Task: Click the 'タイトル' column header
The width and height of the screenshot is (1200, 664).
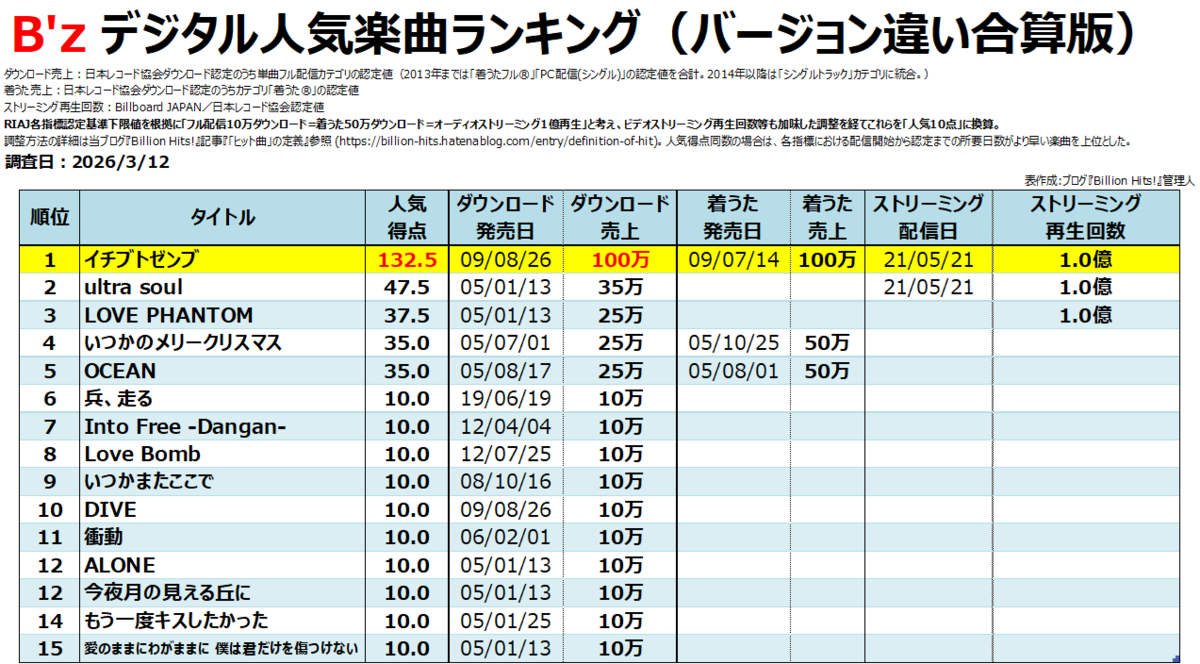Action: [x=221, y=217]
